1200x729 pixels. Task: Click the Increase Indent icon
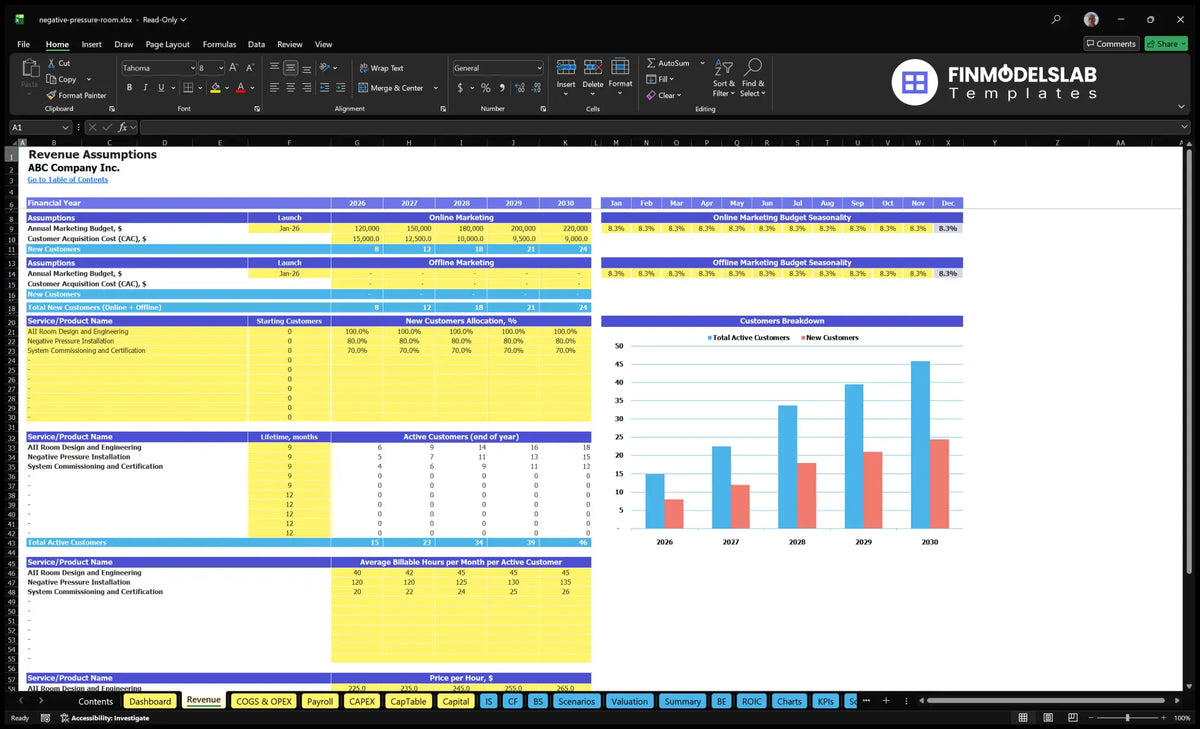pos(340,88)
